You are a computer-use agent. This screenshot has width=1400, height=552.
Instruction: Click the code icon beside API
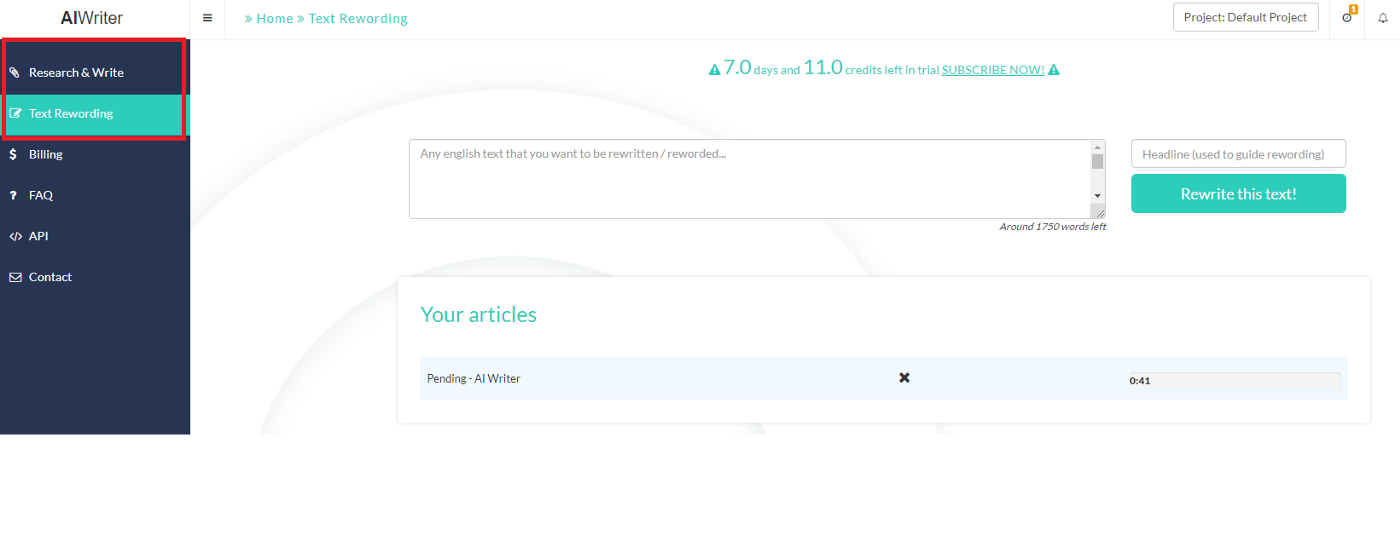[x=15, y=236]
